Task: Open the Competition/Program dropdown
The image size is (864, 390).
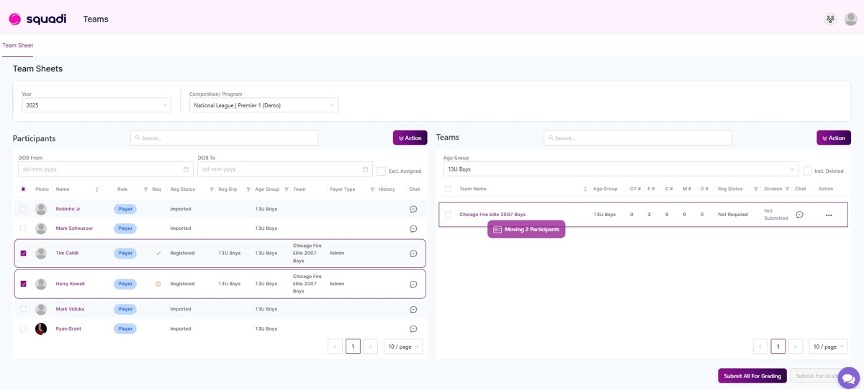Action: pyautogui.click(x=264, y=105)
